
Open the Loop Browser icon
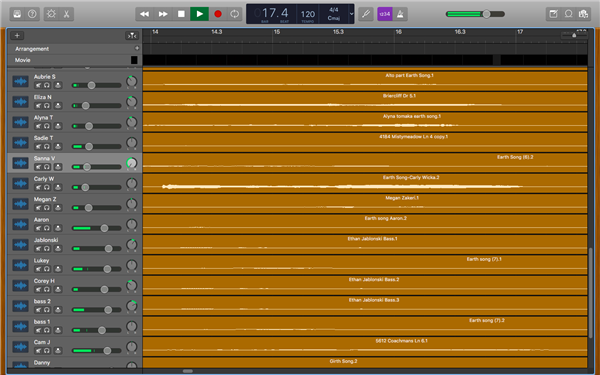(x=568, y=14)
